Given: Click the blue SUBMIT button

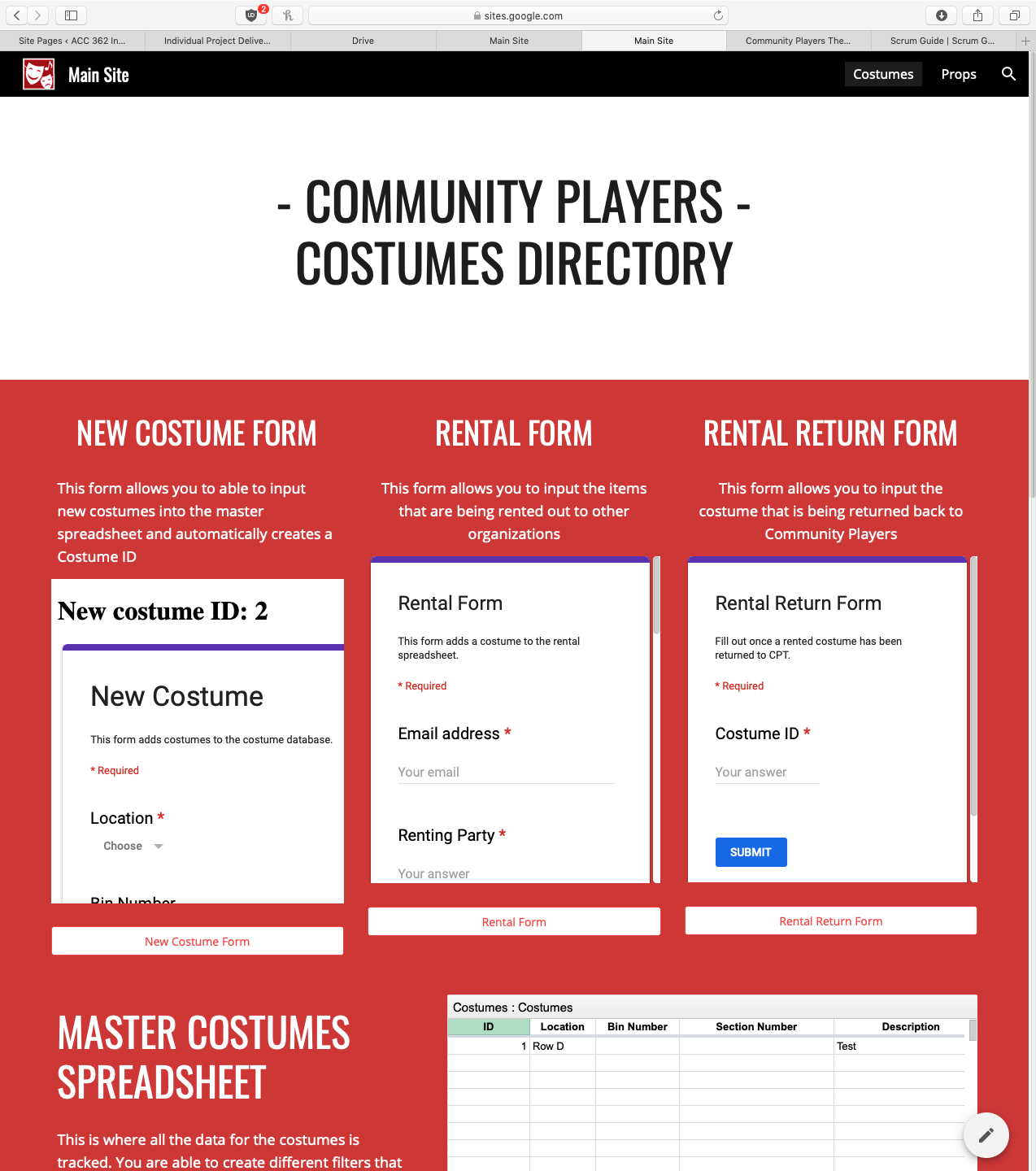Looking at the screenshot, I should [751, 852].
